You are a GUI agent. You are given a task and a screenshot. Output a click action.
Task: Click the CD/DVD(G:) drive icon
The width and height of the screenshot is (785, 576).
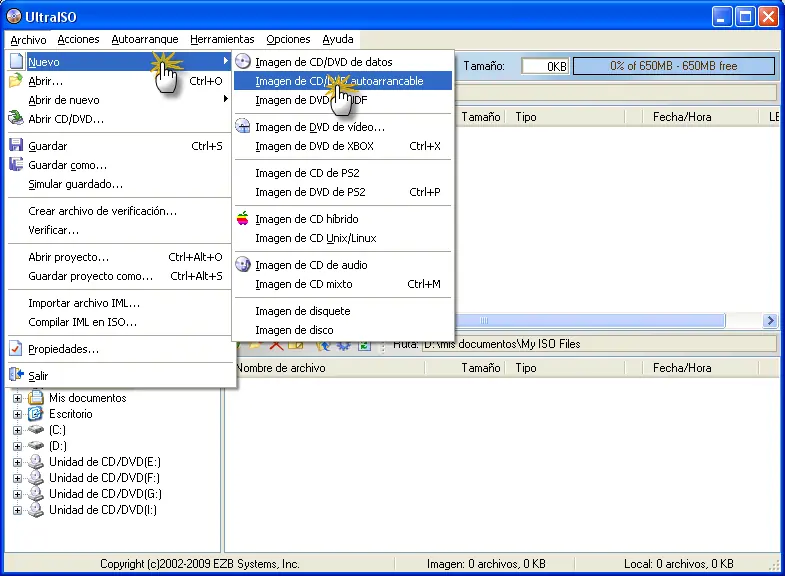(36, 493)
